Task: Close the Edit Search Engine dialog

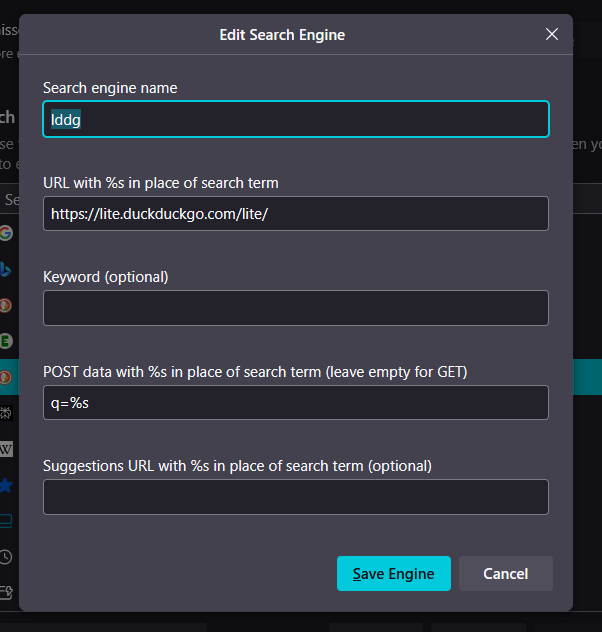Action: 552,34
